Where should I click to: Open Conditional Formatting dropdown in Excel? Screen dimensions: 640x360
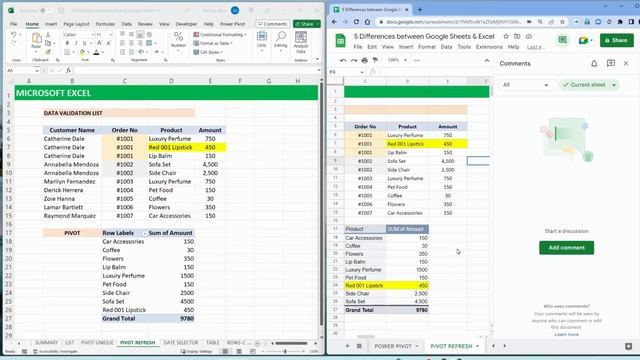220,35
